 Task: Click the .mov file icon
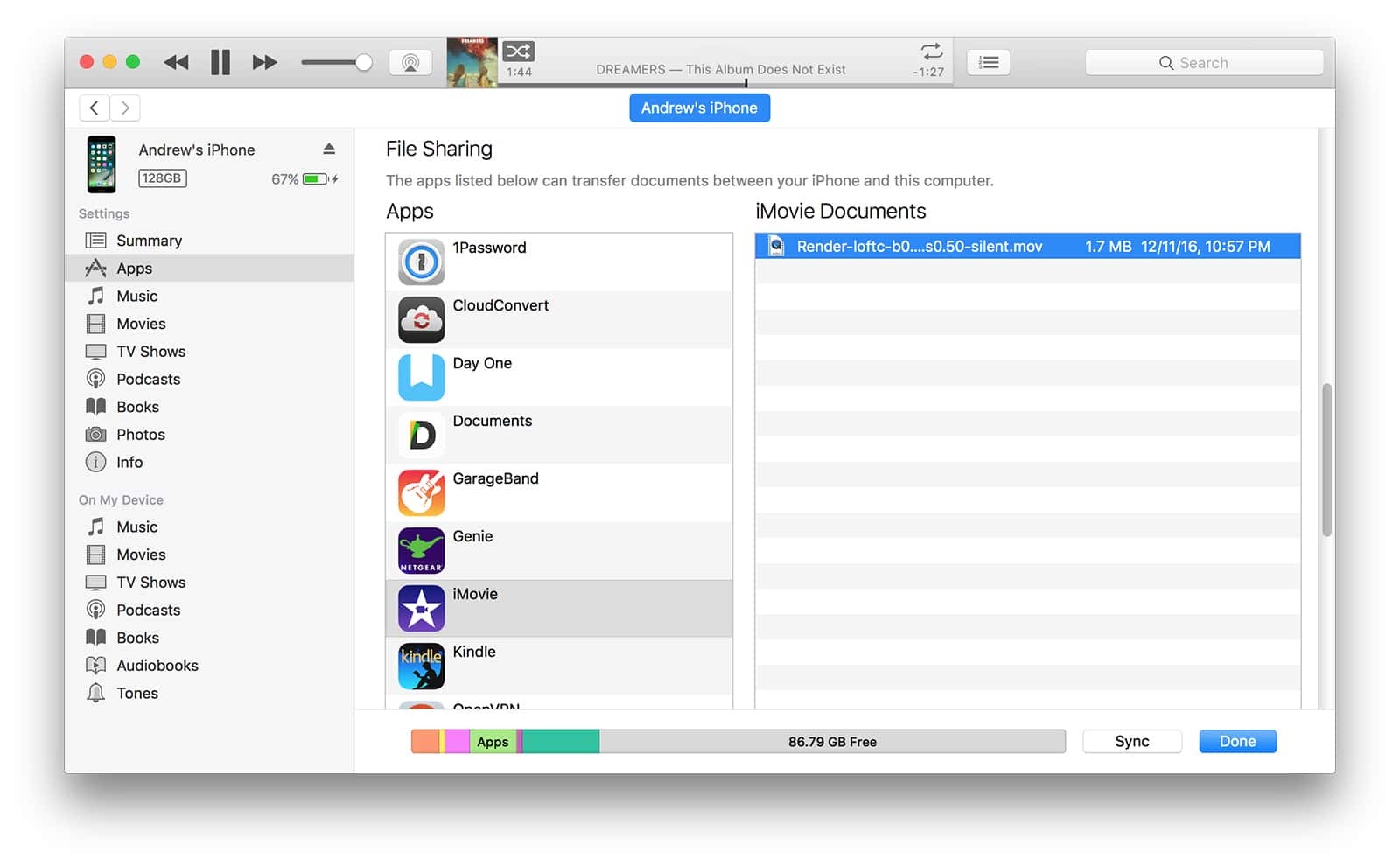click(776, 247)
